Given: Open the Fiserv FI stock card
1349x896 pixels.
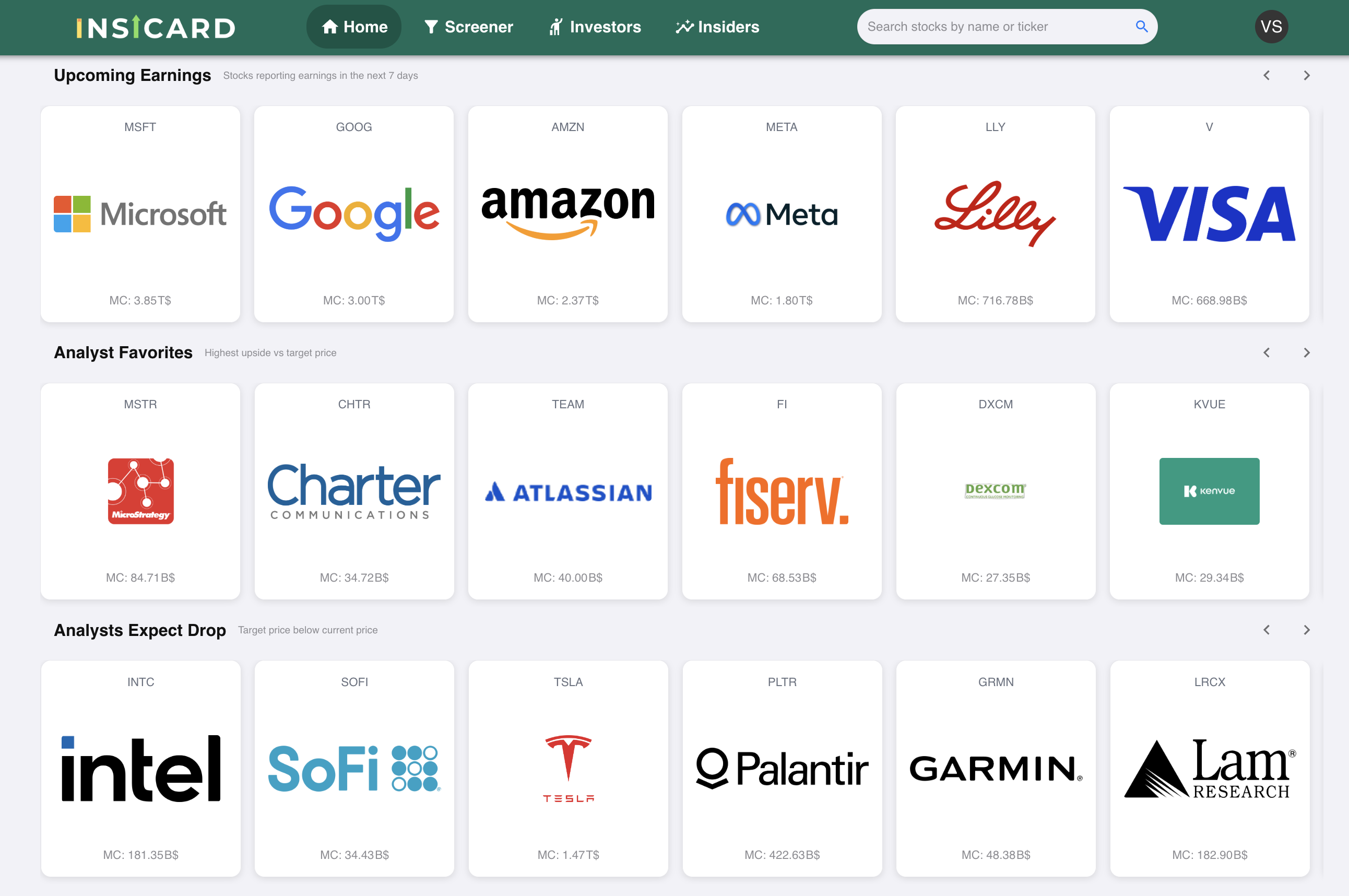Looking at the screenshot, I should pyautogui.click(x=782, y=491).
